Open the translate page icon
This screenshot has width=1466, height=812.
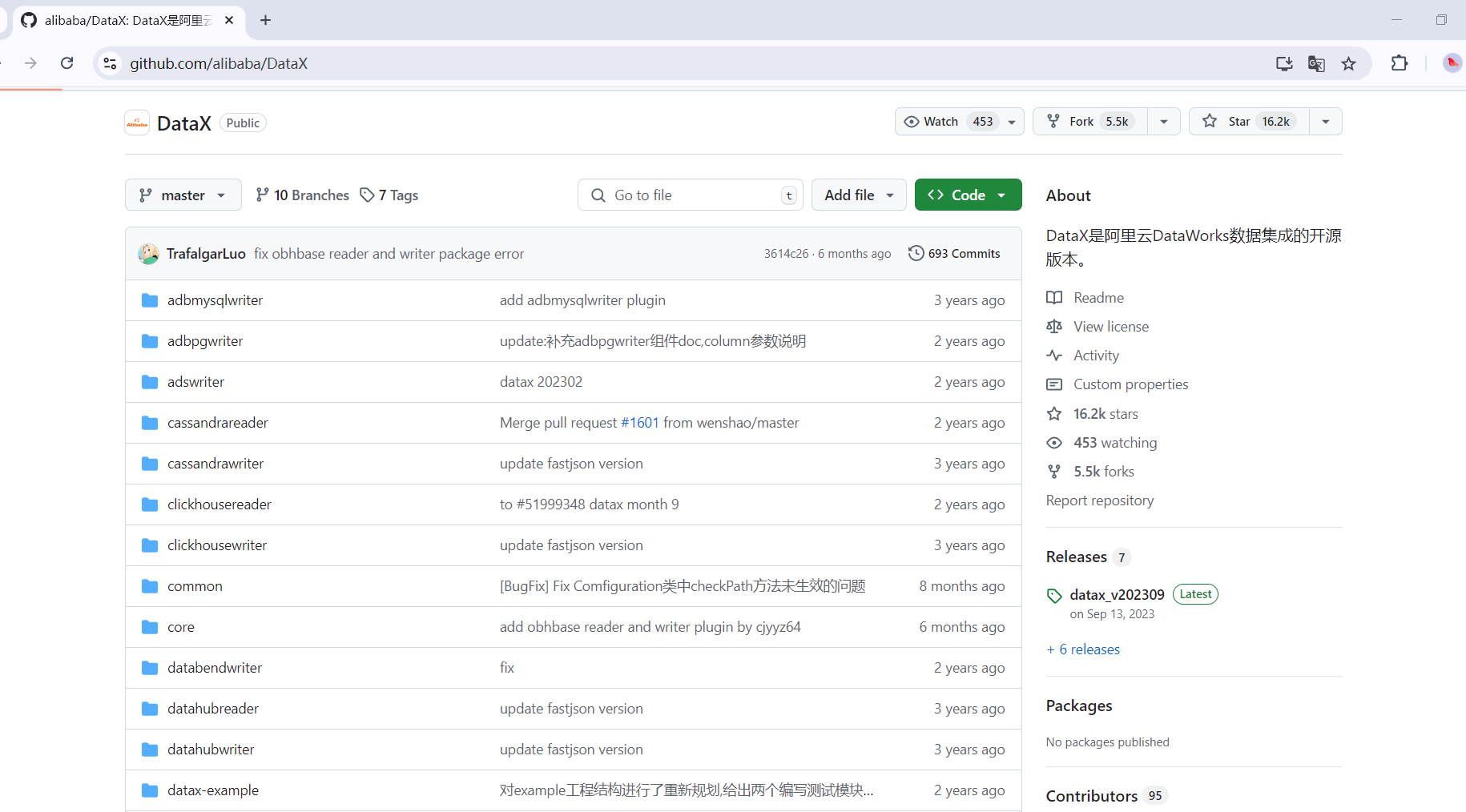point(1316,63)
